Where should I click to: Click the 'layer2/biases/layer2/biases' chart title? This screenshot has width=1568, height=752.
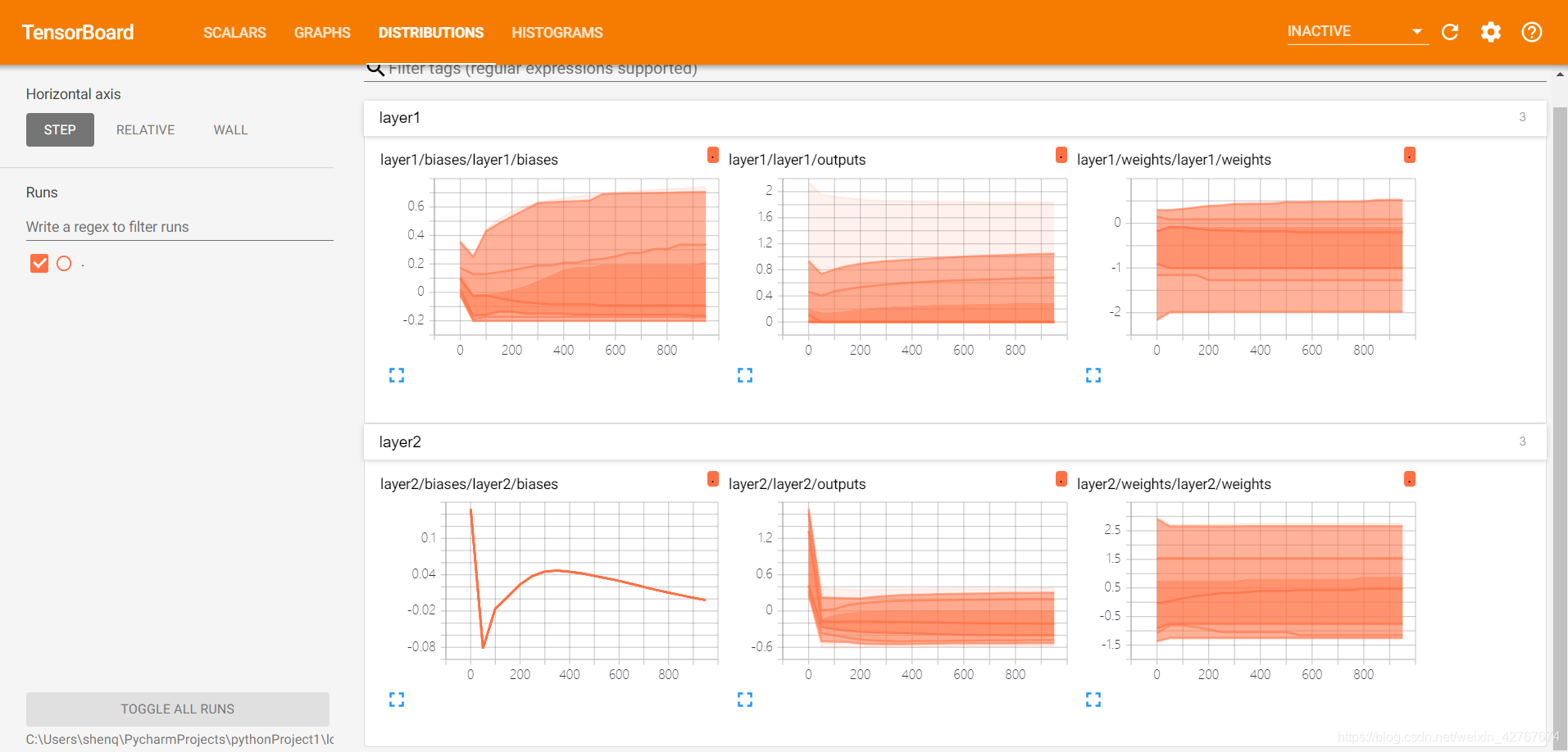point(469,484)
